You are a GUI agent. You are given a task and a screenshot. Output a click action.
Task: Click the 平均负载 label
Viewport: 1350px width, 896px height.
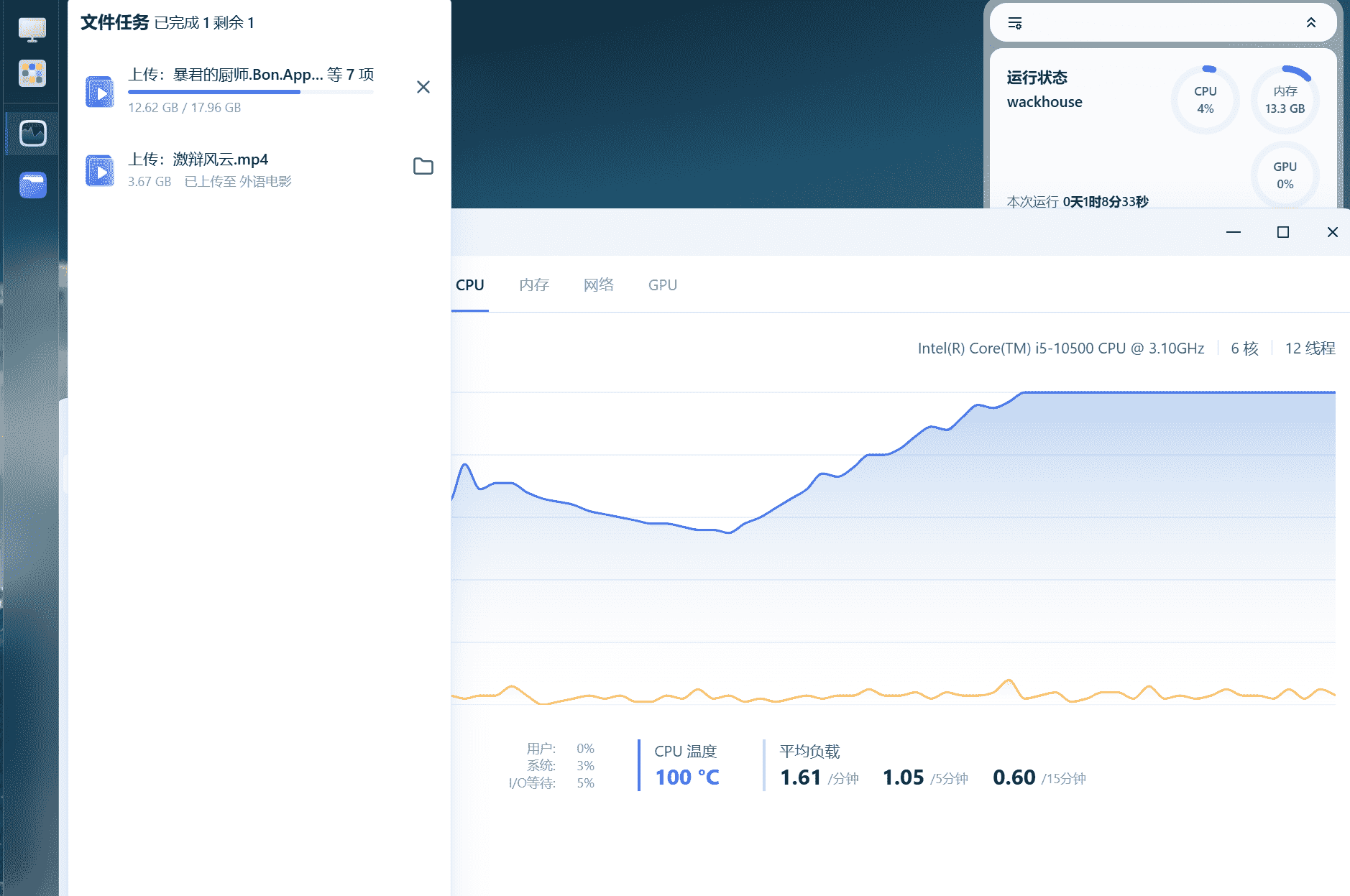point(809,752)
